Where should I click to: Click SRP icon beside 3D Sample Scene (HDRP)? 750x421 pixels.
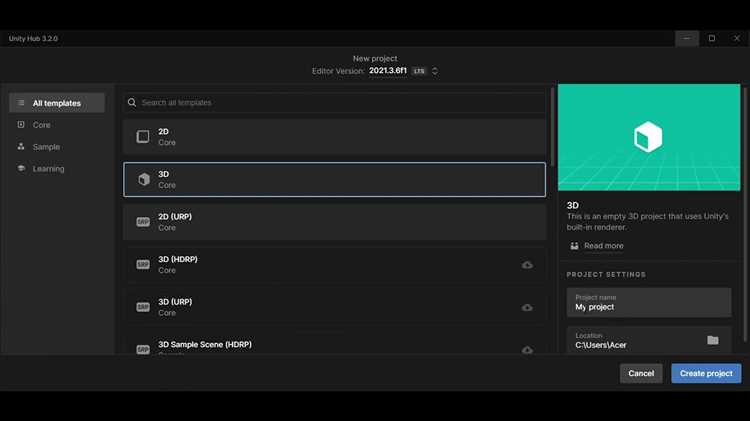point(143,350)
